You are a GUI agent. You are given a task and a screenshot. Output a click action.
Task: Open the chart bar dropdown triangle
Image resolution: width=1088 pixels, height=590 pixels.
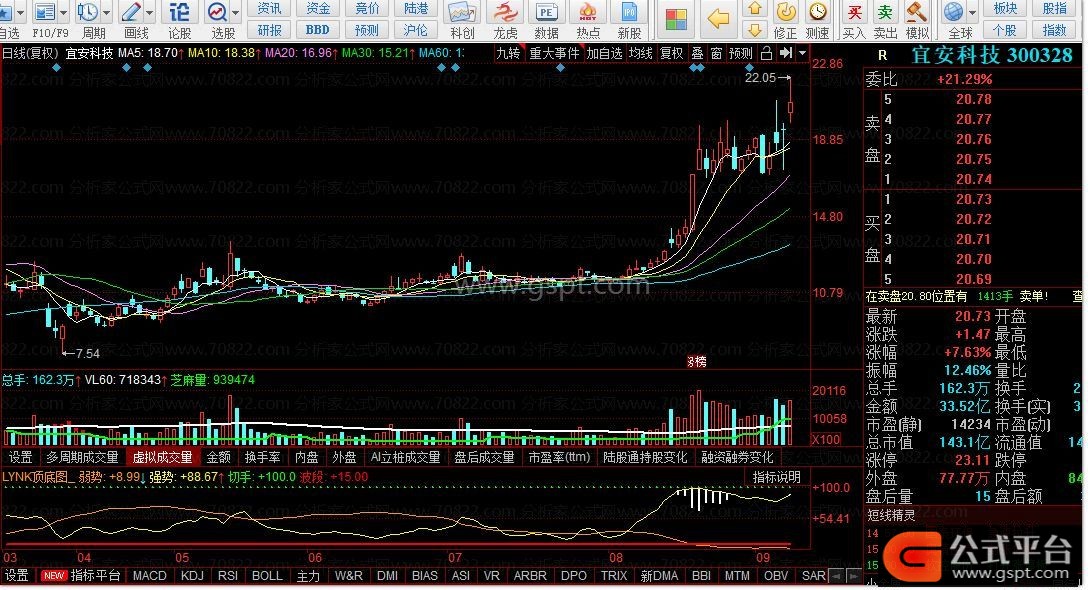[x=803, y=53]
